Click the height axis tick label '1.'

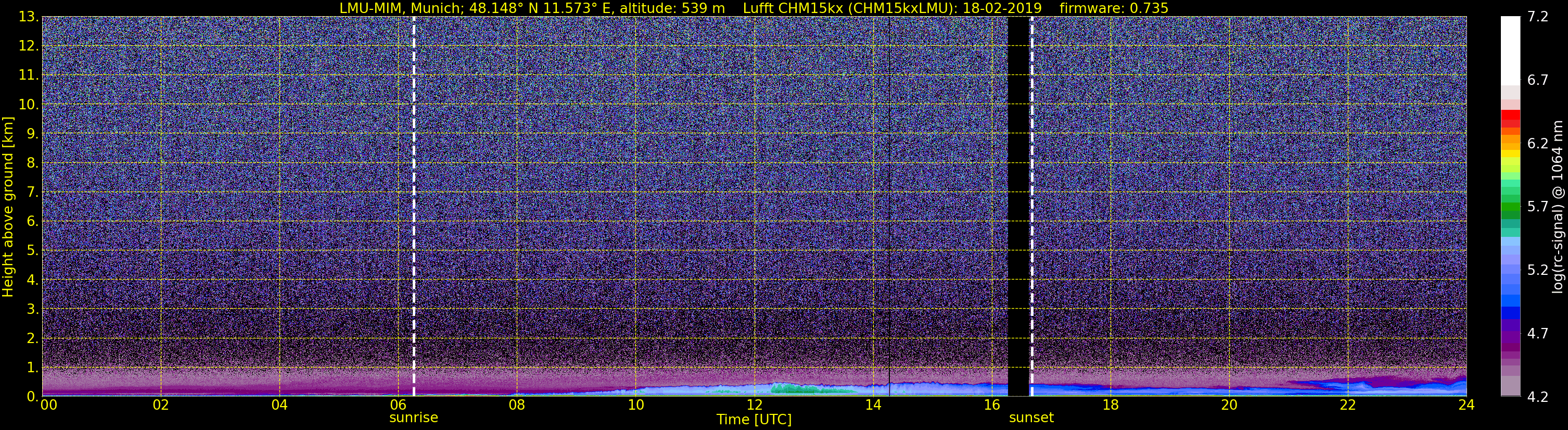(x=32, y=367)
